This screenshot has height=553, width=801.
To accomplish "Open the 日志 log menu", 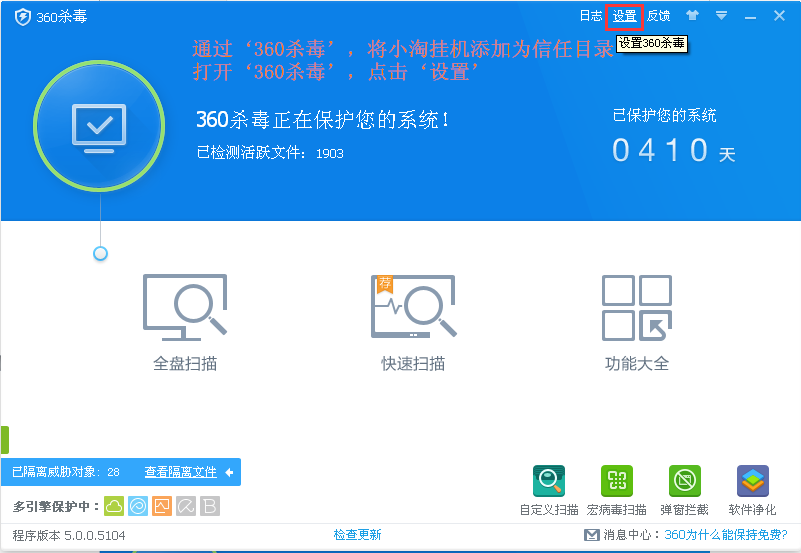I will (591, 16).
